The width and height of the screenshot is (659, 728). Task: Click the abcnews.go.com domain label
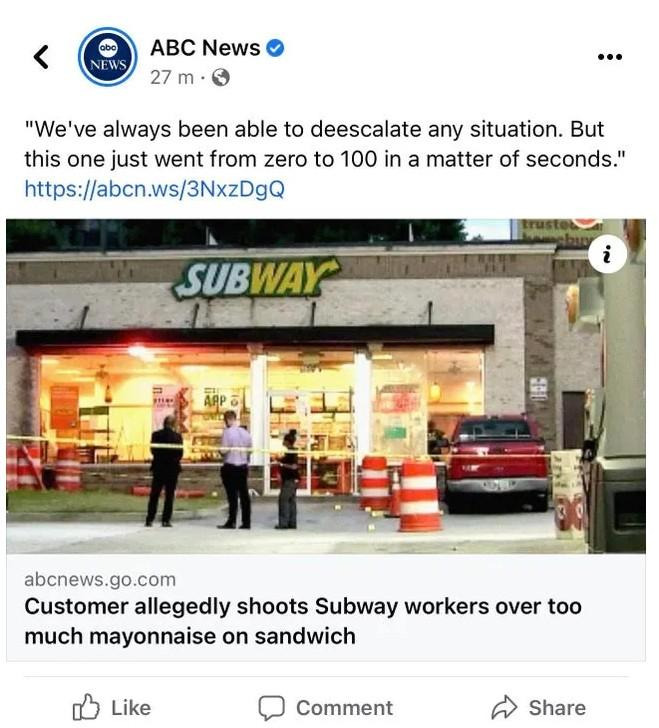[x=100, y=579]
